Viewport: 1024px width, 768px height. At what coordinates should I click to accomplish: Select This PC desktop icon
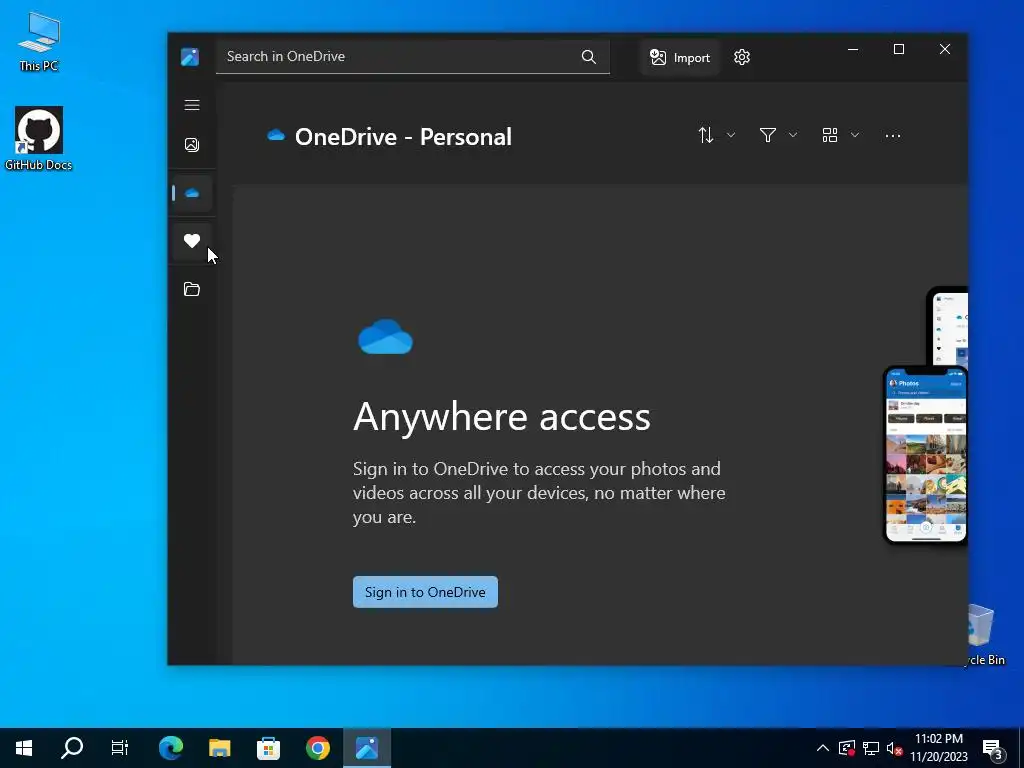click(39, 42)
